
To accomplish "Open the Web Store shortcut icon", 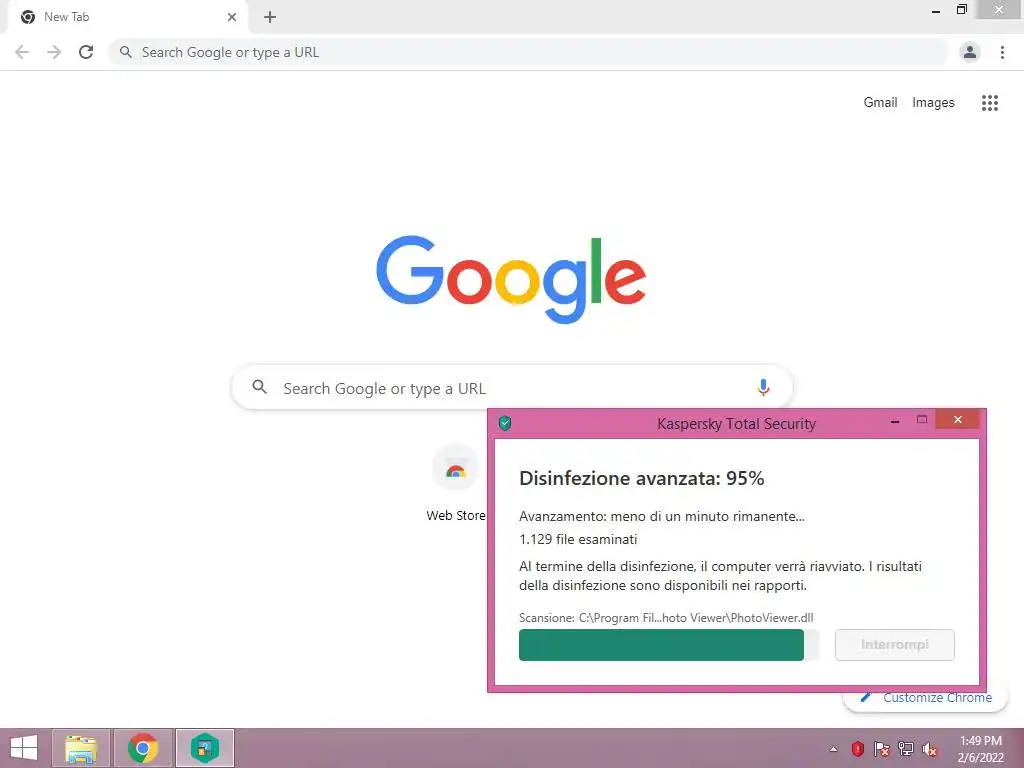I will coord(456,470).
